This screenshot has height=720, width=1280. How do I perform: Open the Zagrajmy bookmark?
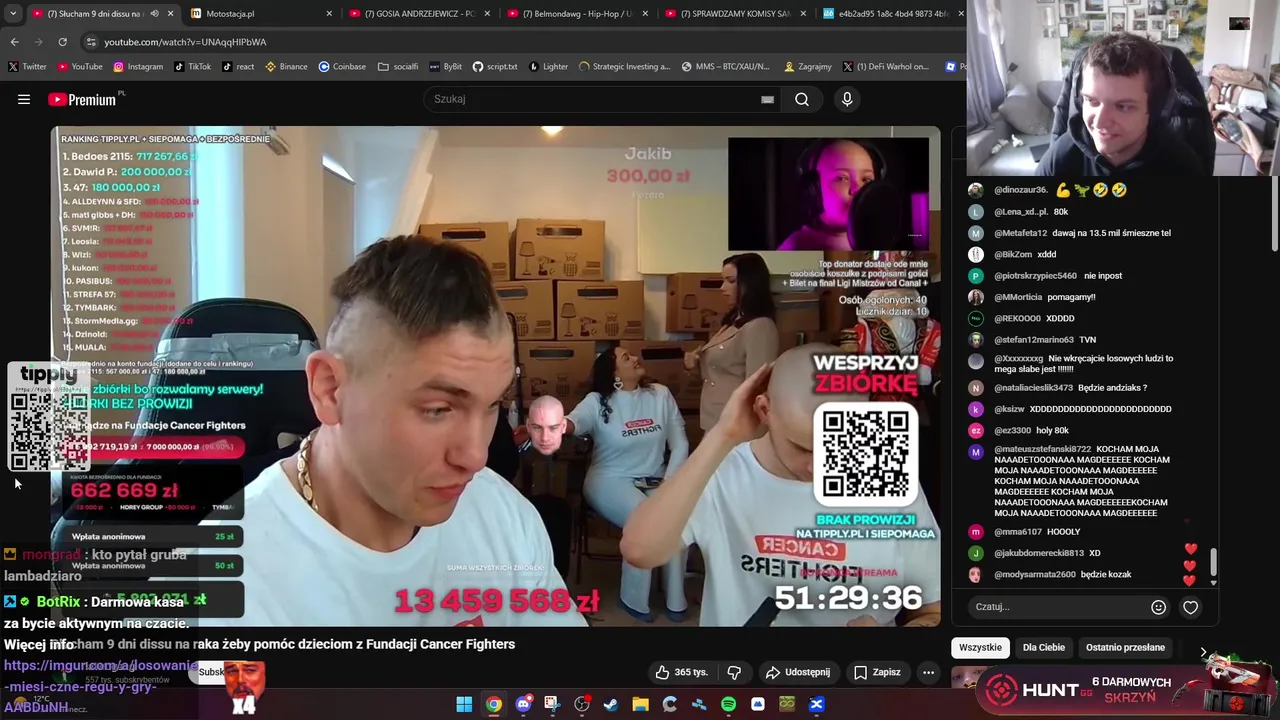pos(808,67)
